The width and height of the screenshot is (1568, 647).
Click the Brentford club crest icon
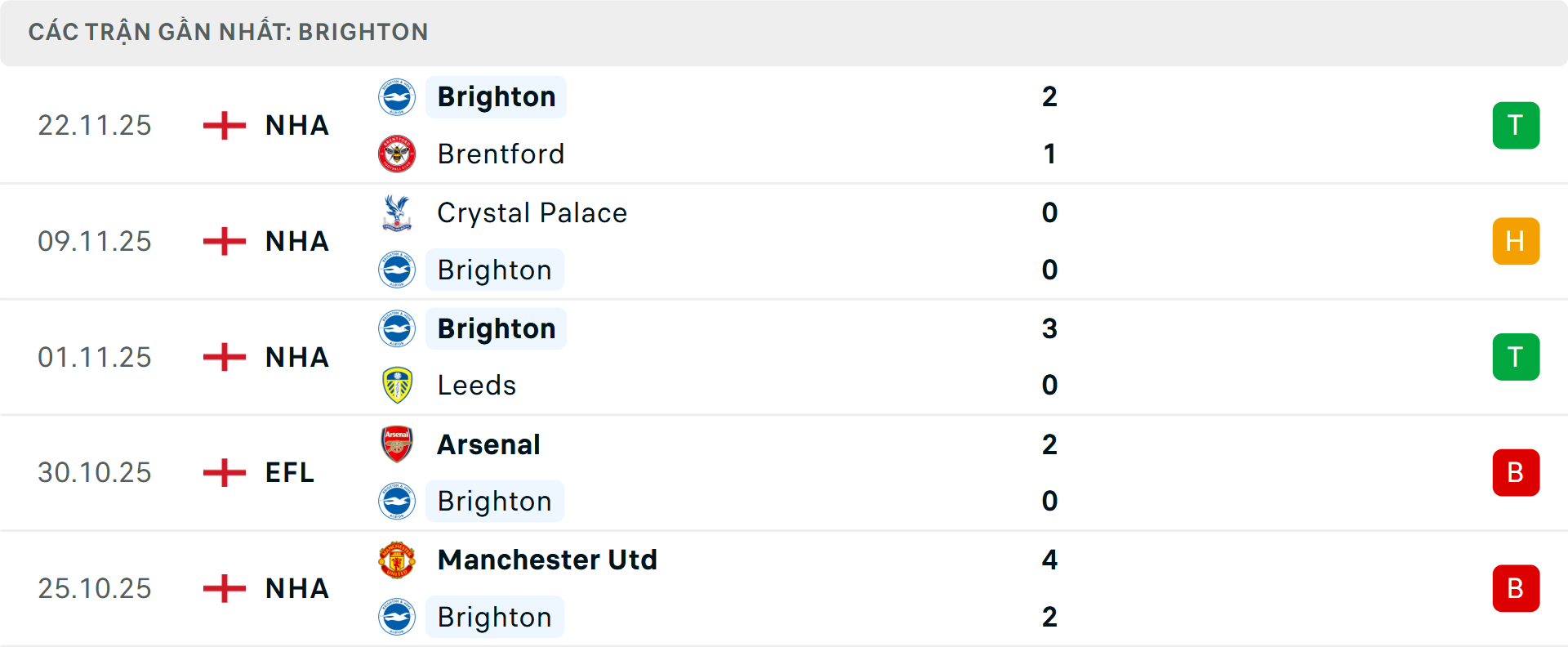pos(397,154)
